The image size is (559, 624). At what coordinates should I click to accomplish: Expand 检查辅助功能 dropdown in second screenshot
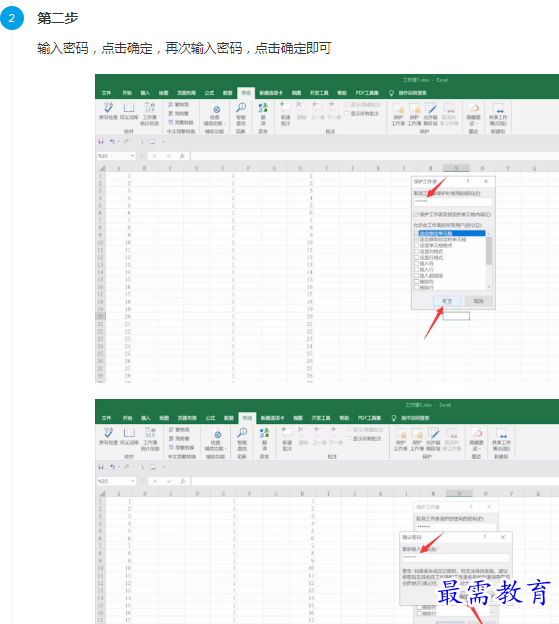pos(226,448)
